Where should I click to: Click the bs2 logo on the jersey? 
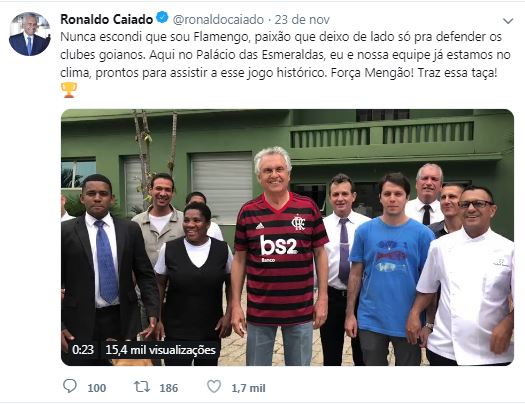tap(278, 245)
